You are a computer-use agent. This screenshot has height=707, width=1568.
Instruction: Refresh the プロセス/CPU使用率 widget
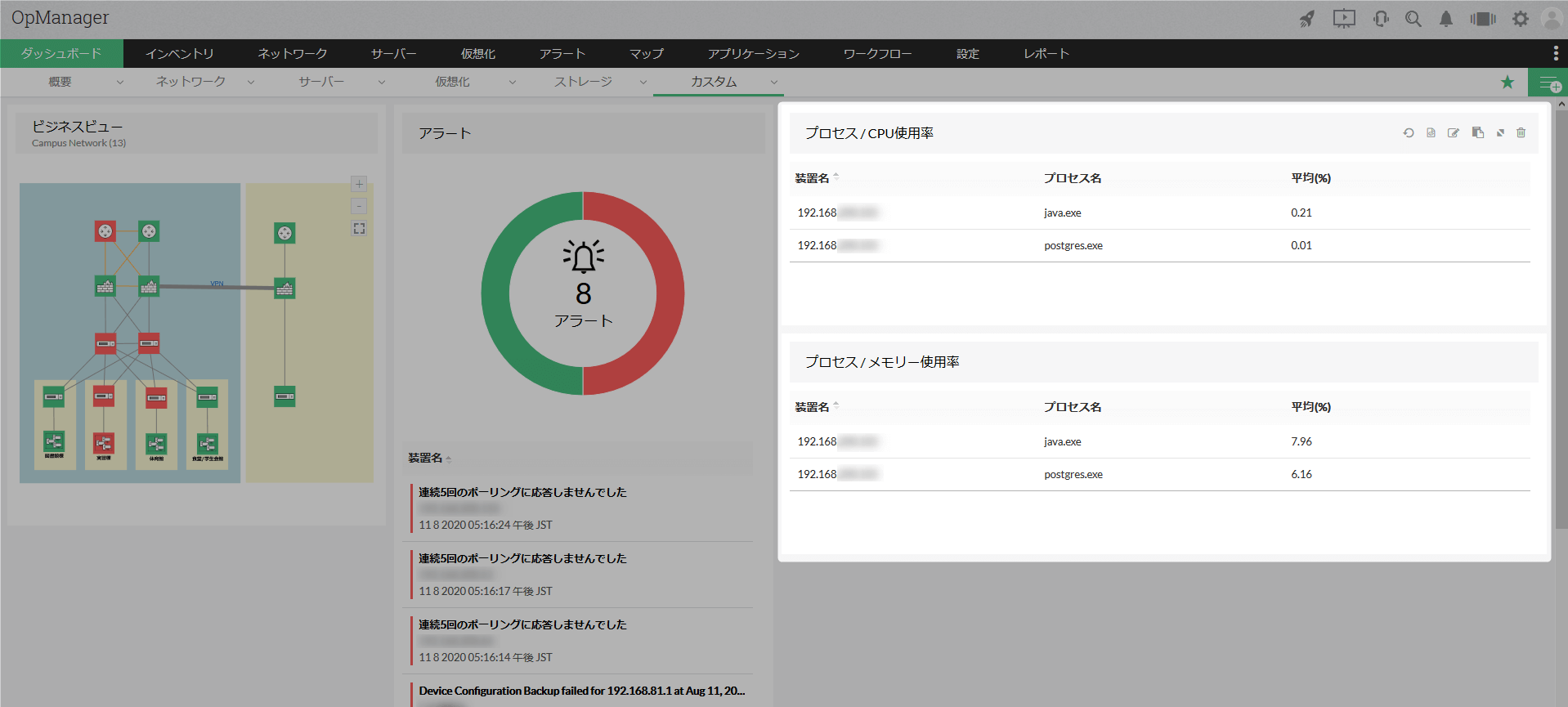[x=1408, y=133]
